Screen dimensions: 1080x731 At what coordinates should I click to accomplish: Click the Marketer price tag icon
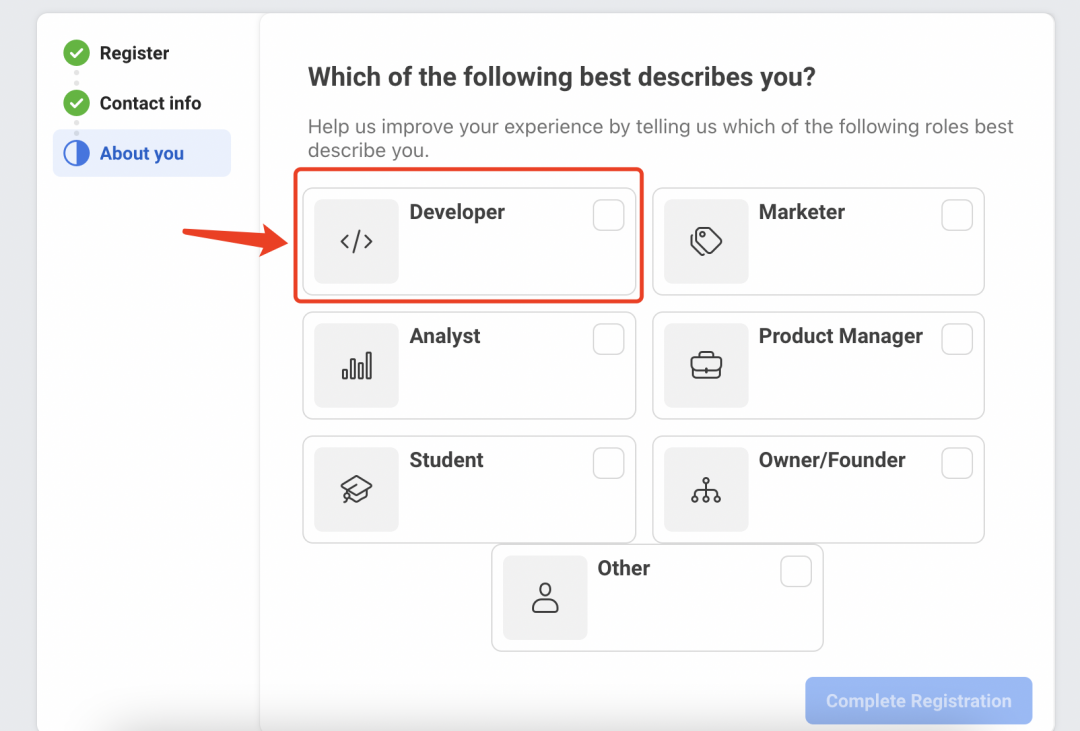tap(706, 241)
